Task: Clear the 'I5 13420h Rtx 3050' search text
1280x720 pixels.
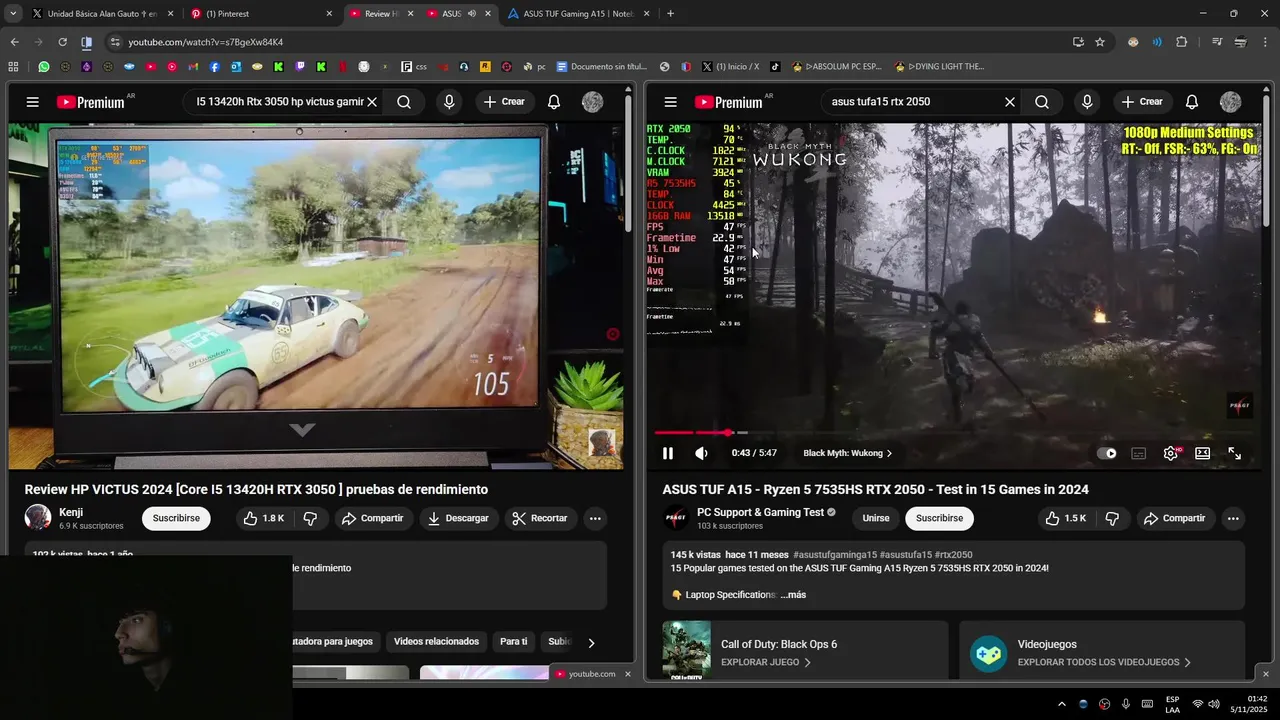Action: coord(372,102)
